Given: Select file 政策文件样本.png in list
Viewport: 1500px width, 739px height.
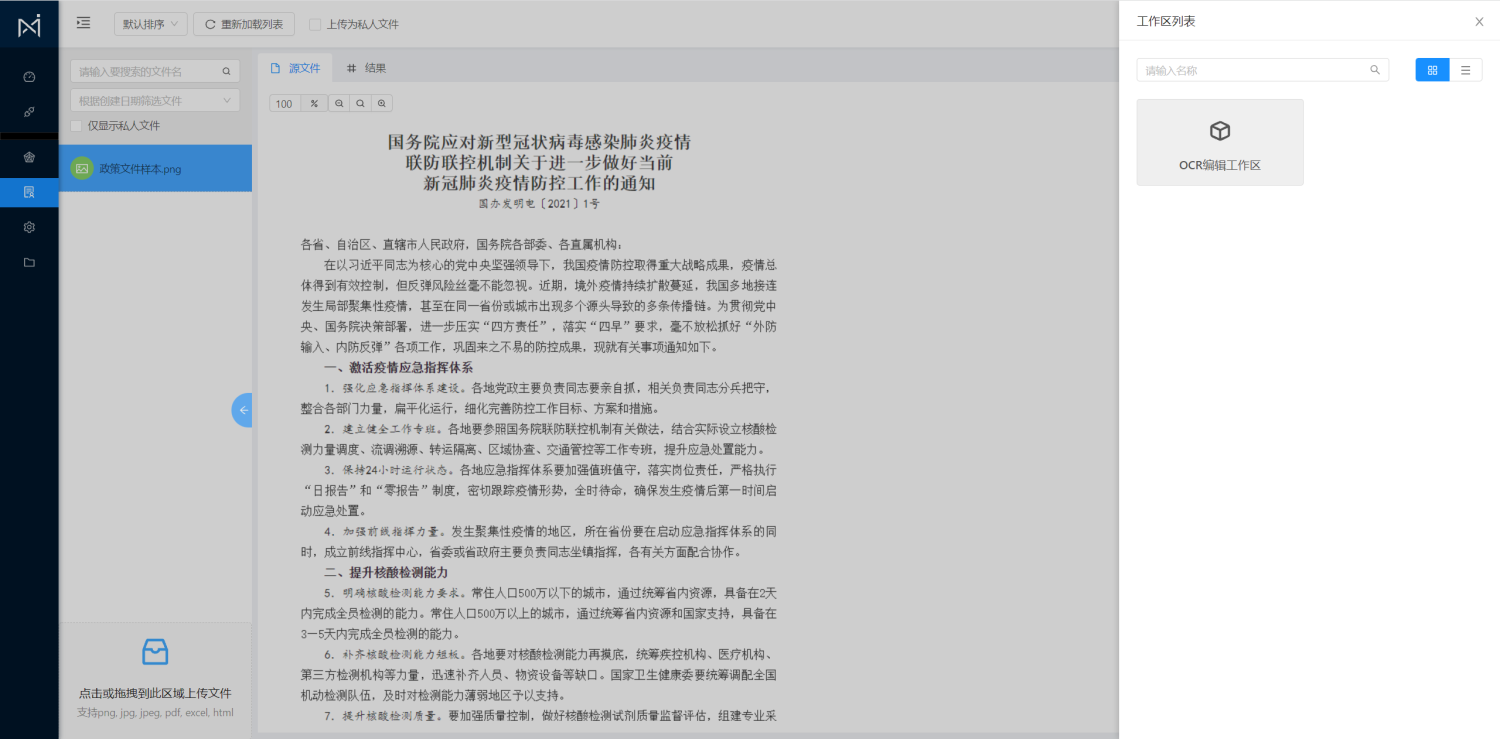Looking at the screenshot, I should click(155, 168).
